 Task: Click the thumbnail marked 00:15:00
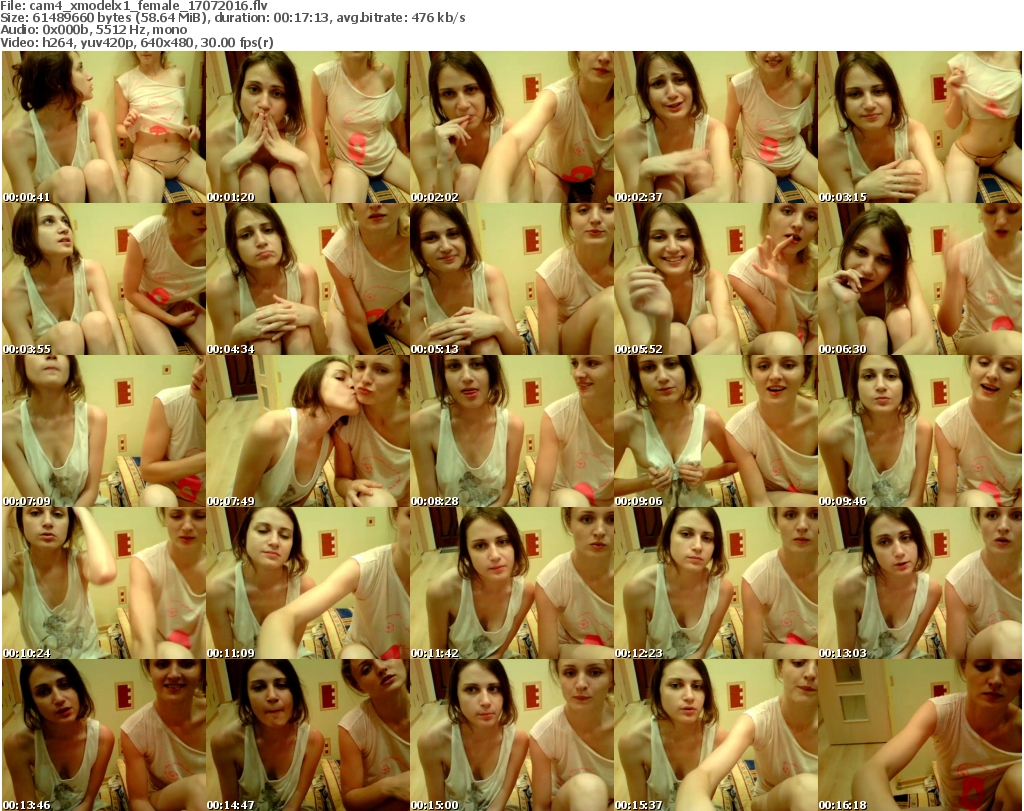click(x=511, y=735)
